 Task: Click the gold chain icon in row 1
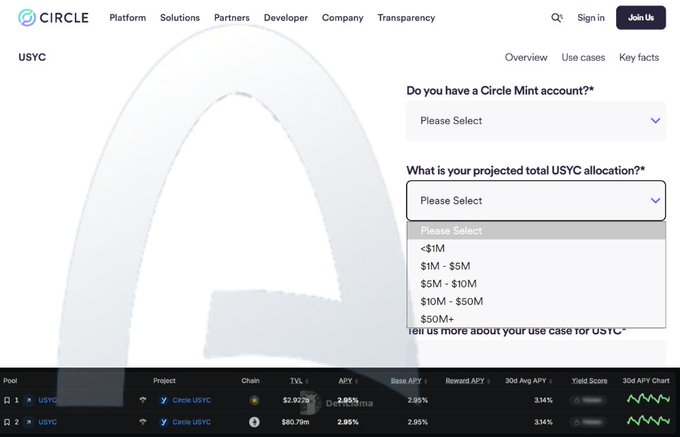(x=255, y=400)
